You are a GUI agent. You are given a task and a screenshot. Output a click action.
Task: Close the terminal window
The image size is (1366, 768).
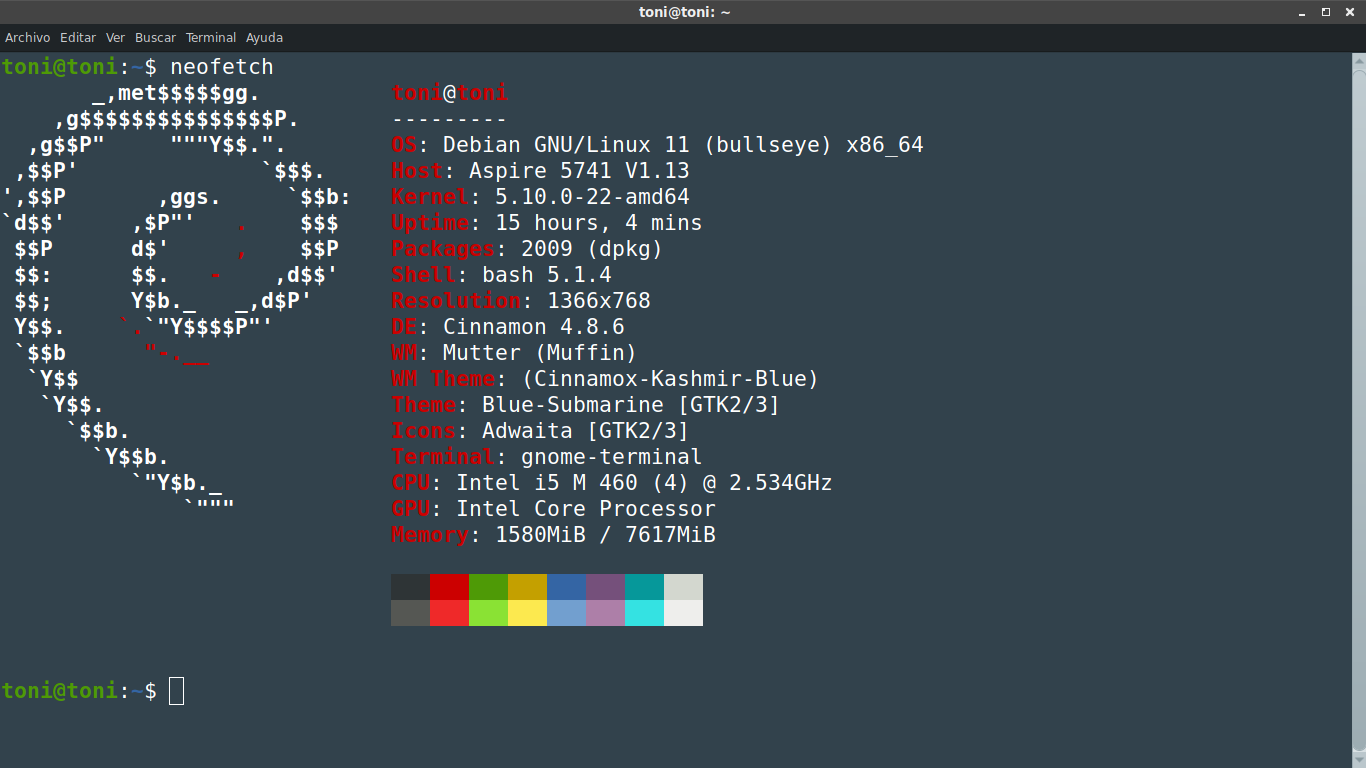(x=1350, y=12)
